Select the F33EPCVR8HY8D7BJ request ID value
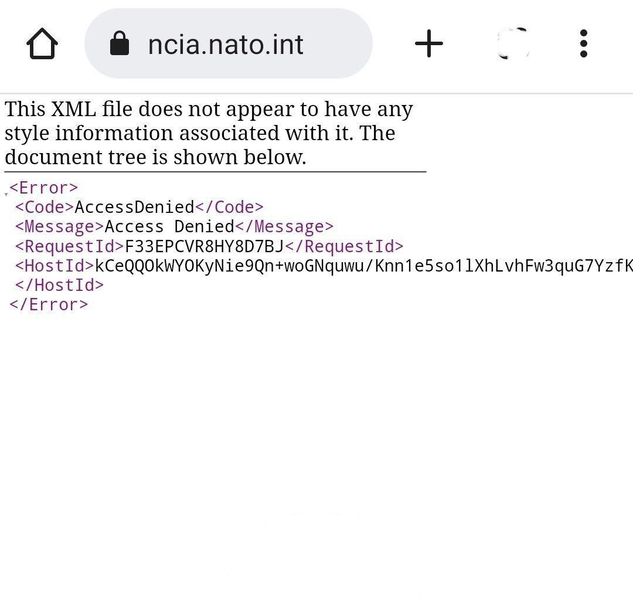This screenshot has height=600, width=633. [204, 246]
